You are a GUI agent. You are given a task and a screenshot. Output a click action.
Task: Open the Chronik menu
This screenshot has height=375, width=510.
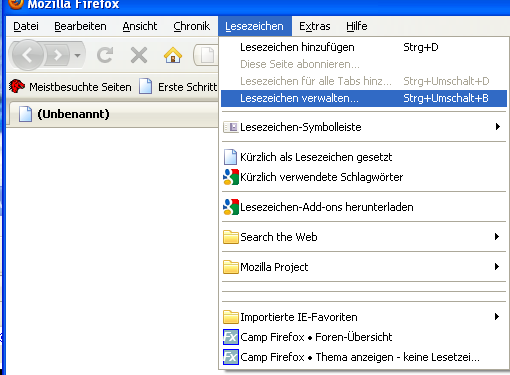pyautogui.click(x=192, y=26)
